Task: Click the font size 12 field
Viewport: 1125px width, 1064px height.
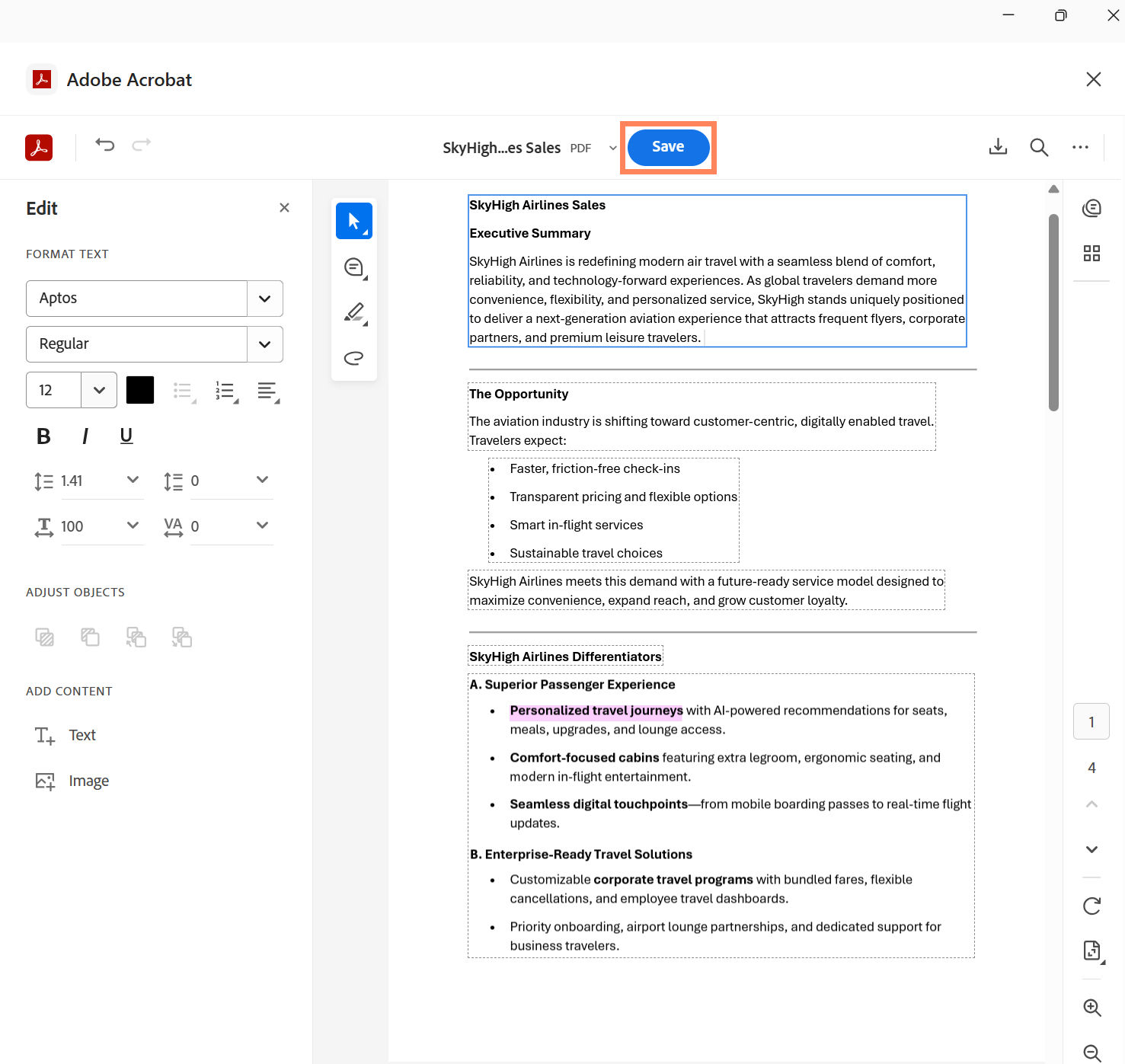Action: coord(53,390)
